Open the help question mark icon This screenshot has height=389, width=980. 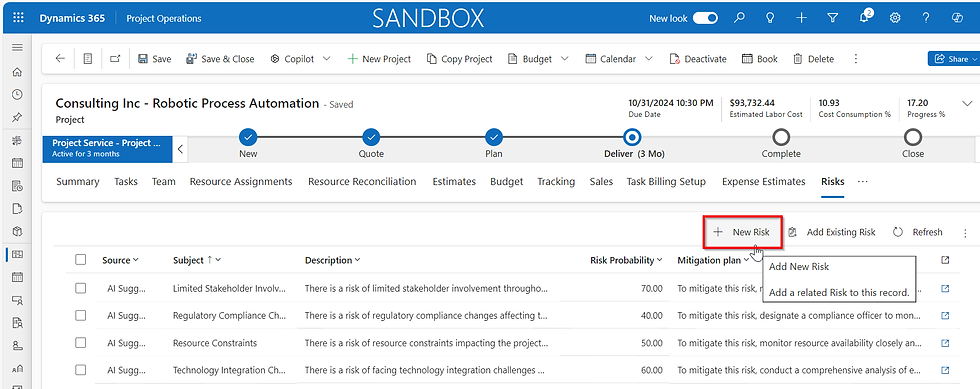pos(926,18)
